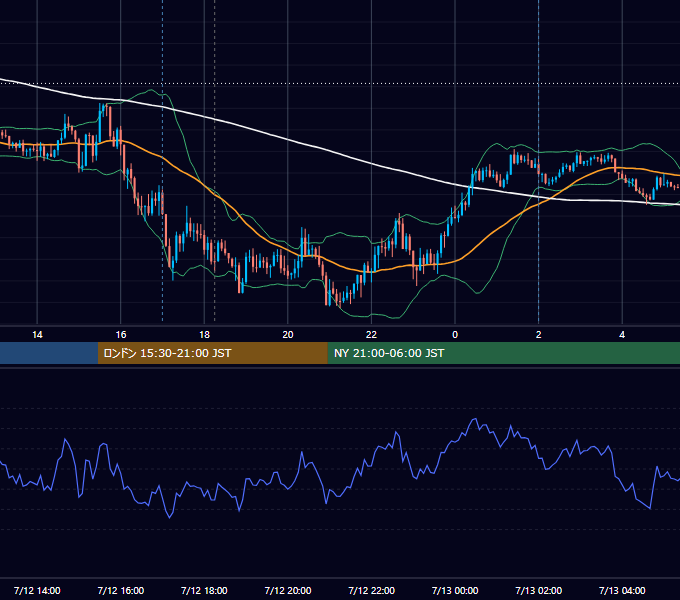Viewport: 680px width, 600px height.
Task: Click the 7/12 18:00 date label
Action: pos(204,590)
